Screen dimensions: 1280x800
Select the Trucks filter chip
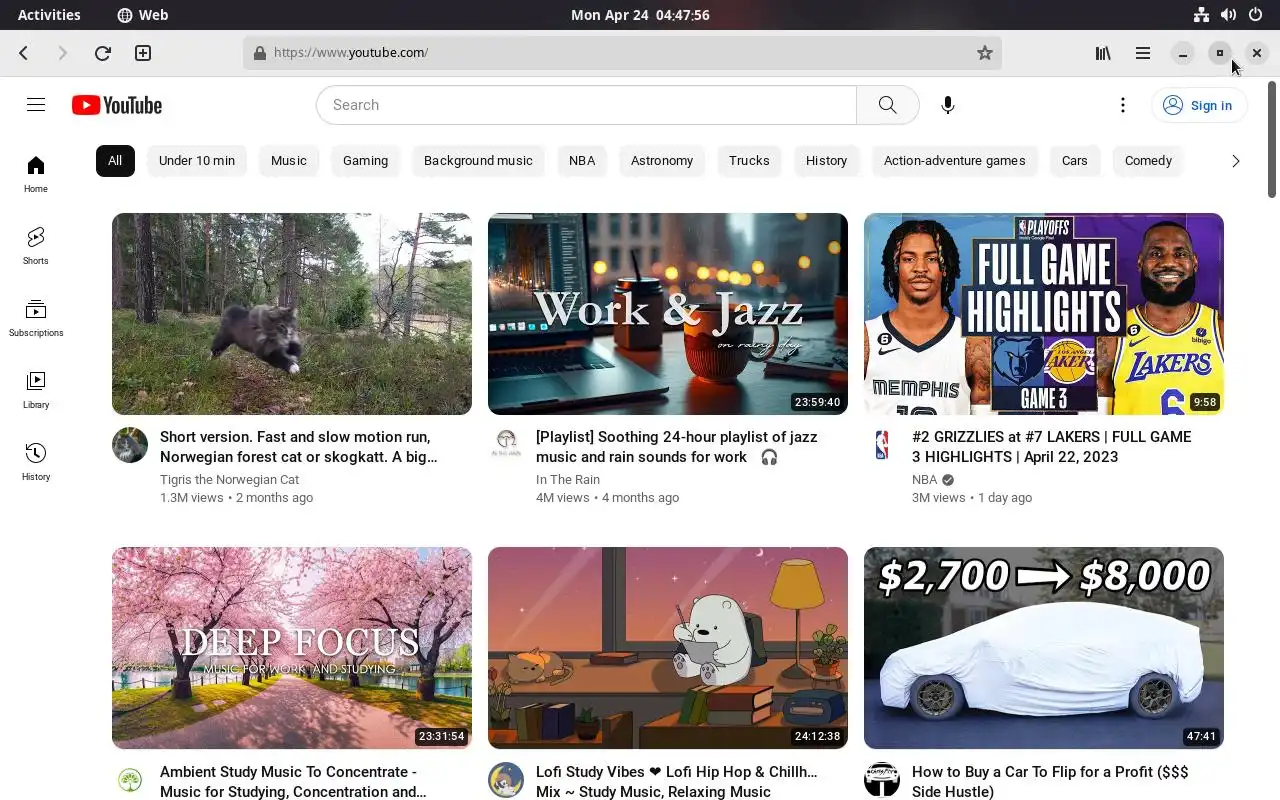click(x=749, y=161)
